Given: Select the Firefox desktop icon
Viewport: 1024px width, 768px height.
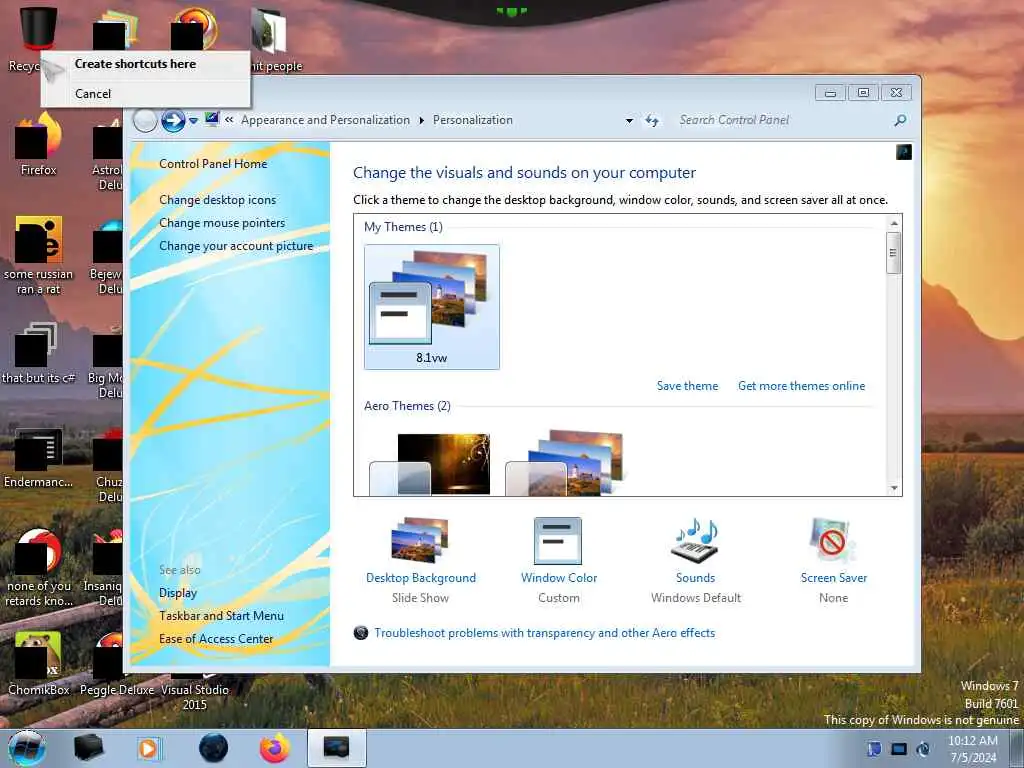Looking at the screenshot, I should tap(39, 144).
